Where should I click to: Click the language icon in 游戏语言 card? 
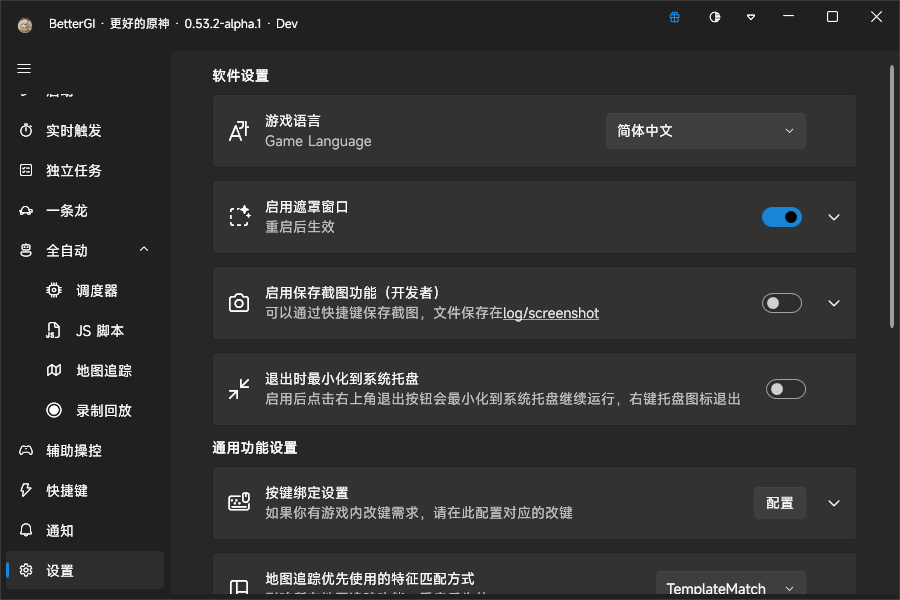[239, 131]
